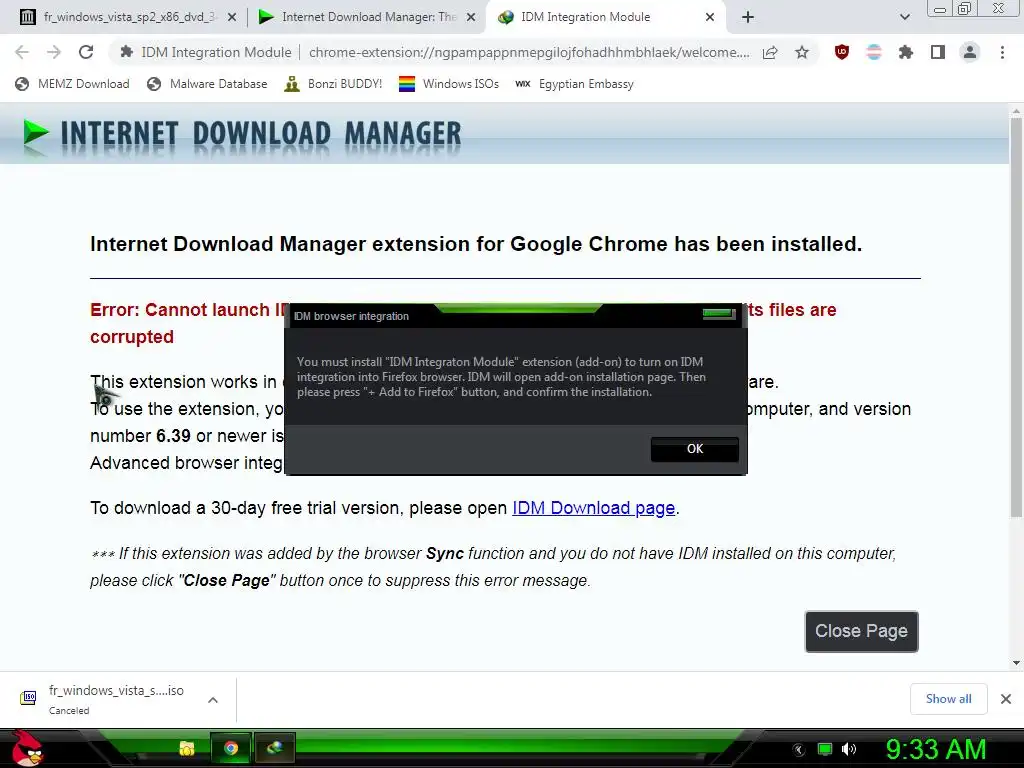Click the network tray icon
The width and height of the screenshot is (1024, 768).
825,749
